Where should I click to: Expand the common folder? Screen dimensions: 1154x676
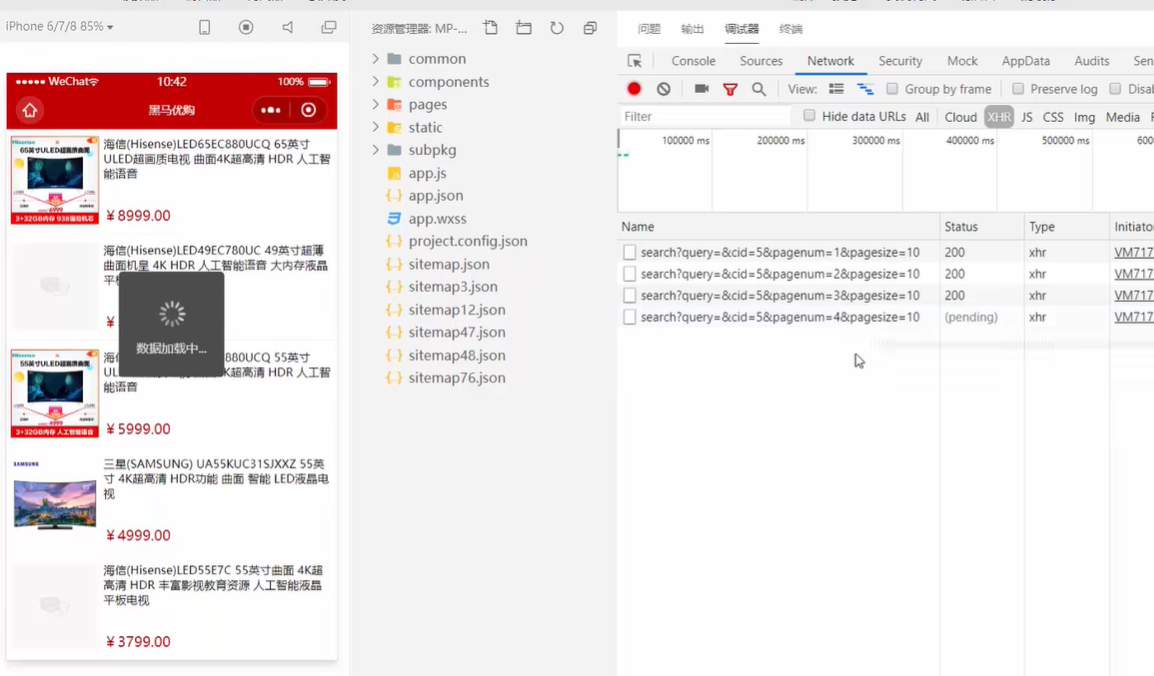[375, 58]
